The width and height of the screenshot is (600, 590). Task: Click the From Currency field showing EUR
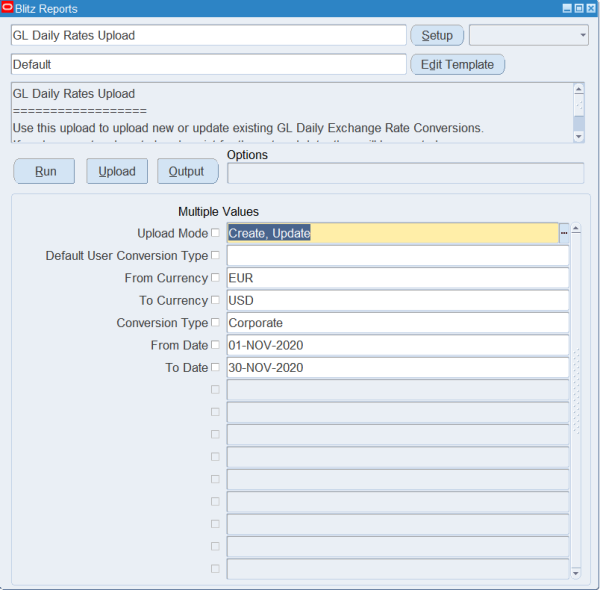click(398, 278)
